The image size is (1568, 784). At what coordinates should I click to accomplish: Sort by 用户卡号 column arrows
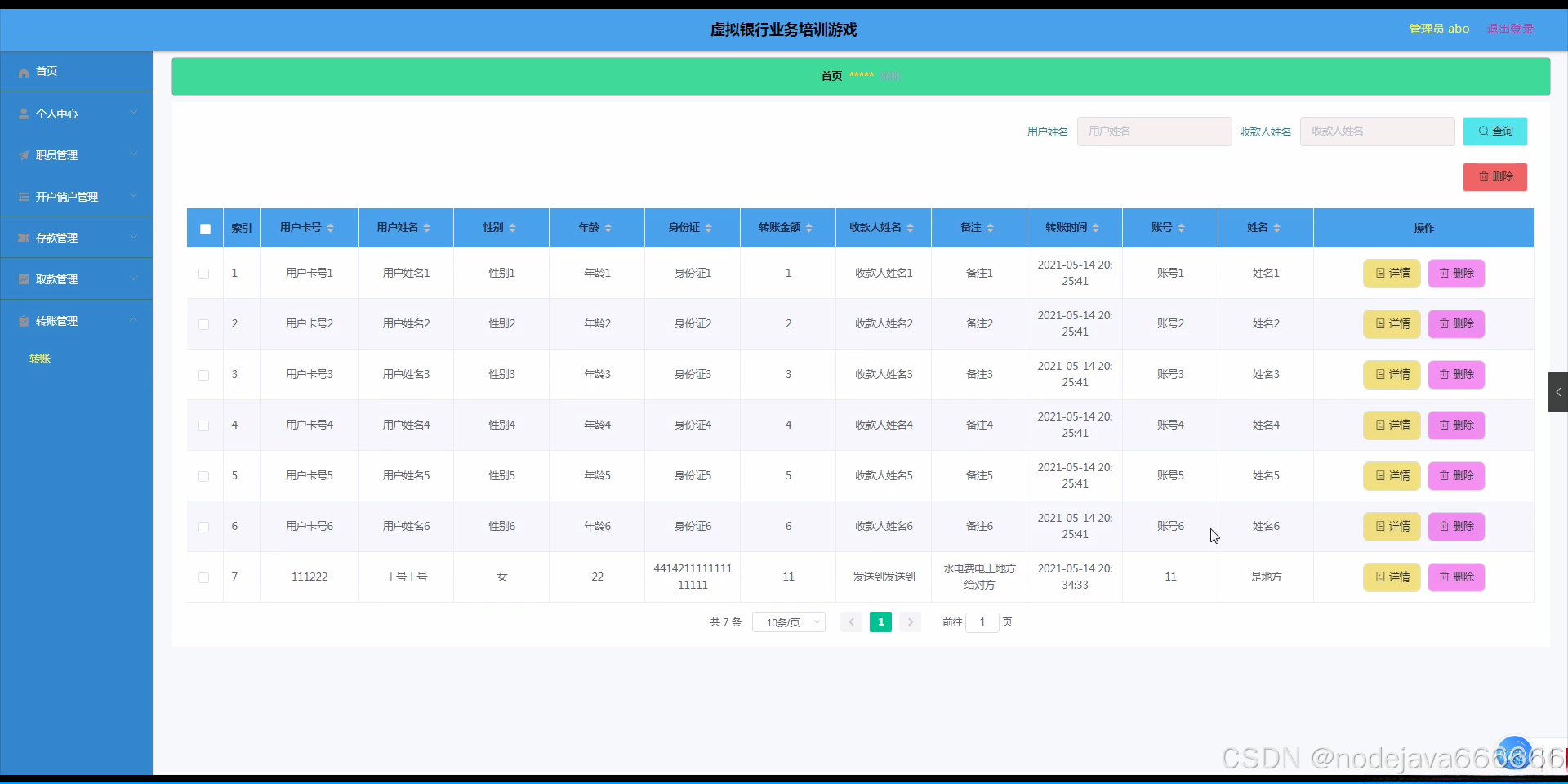pyautogui.click(x=330, y=228)
